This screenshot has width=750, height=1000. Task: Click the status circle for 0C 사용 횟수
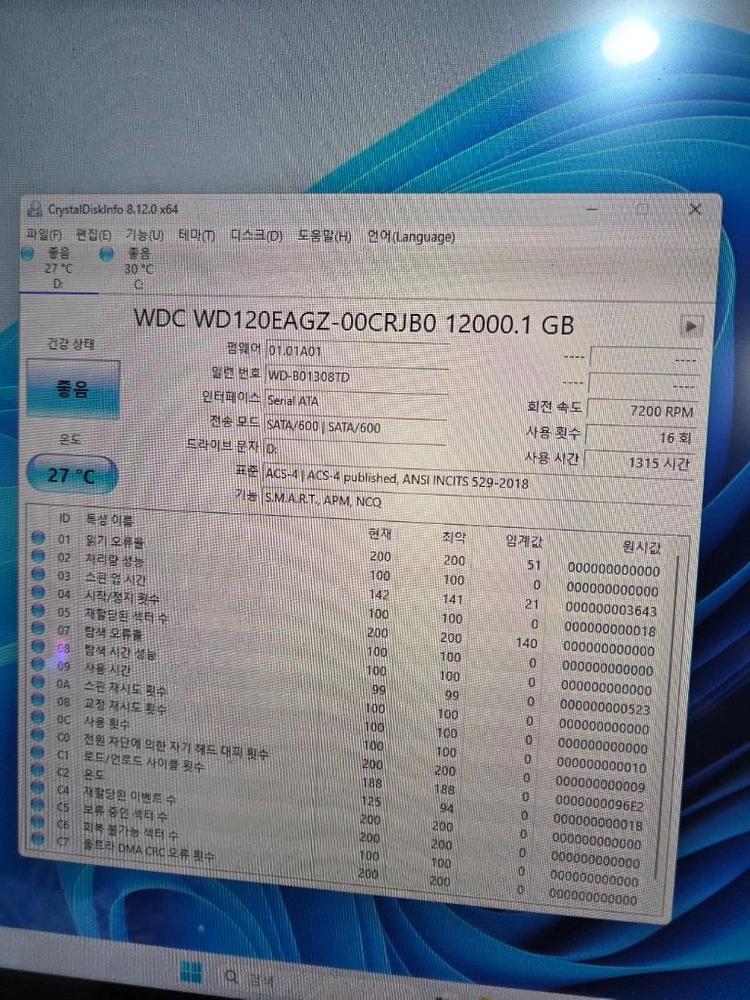click(x=38, y=717)
